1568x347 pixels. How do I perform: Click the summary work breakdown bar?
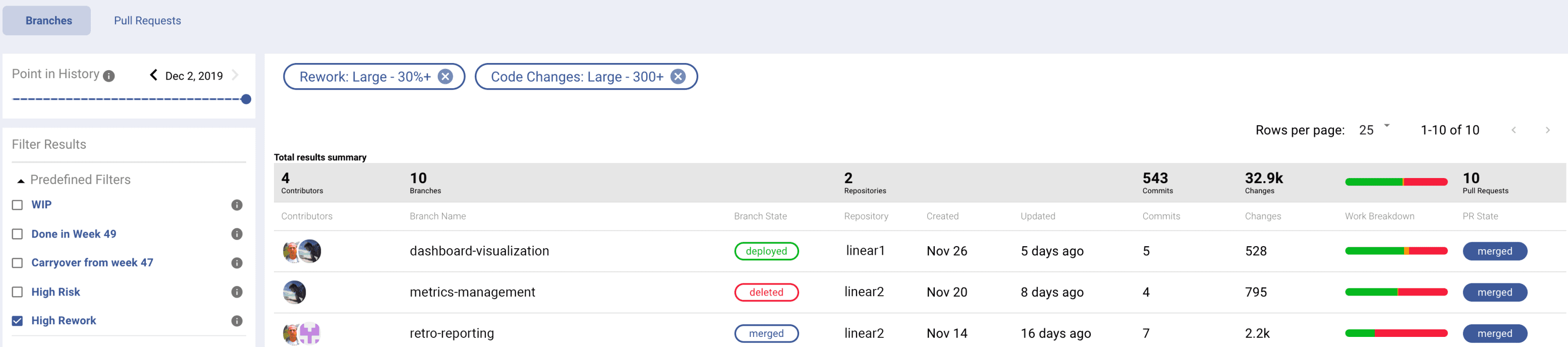(x=1396, y=182)
